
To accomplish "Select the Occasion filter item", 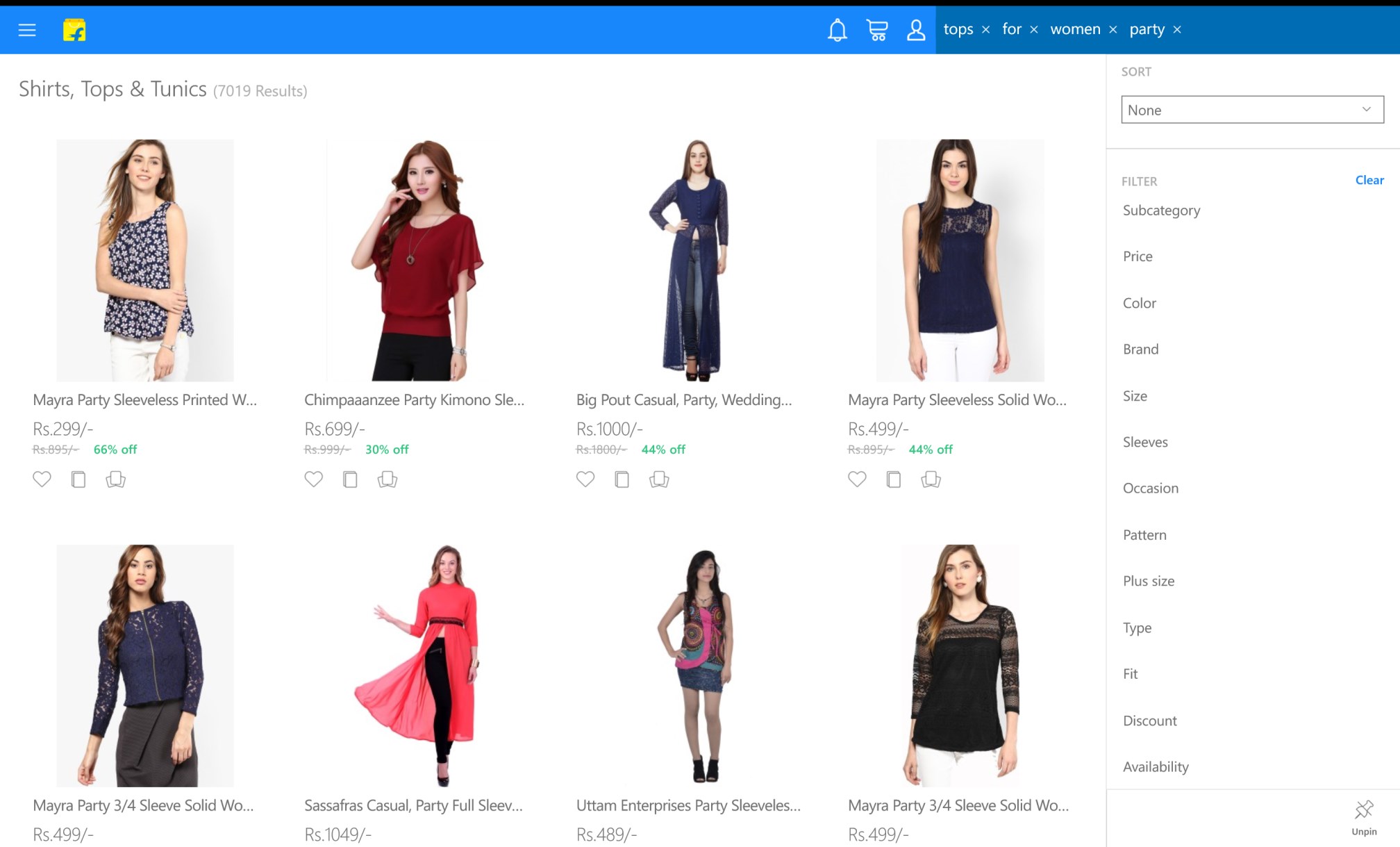I will (1150, 488).
